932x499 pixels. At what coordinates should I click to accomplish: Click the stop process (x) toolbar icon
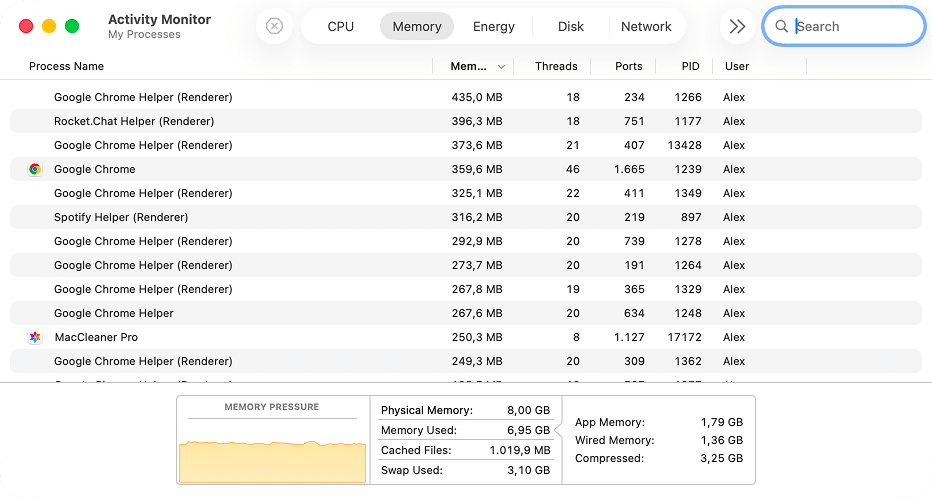click(274, 26)
